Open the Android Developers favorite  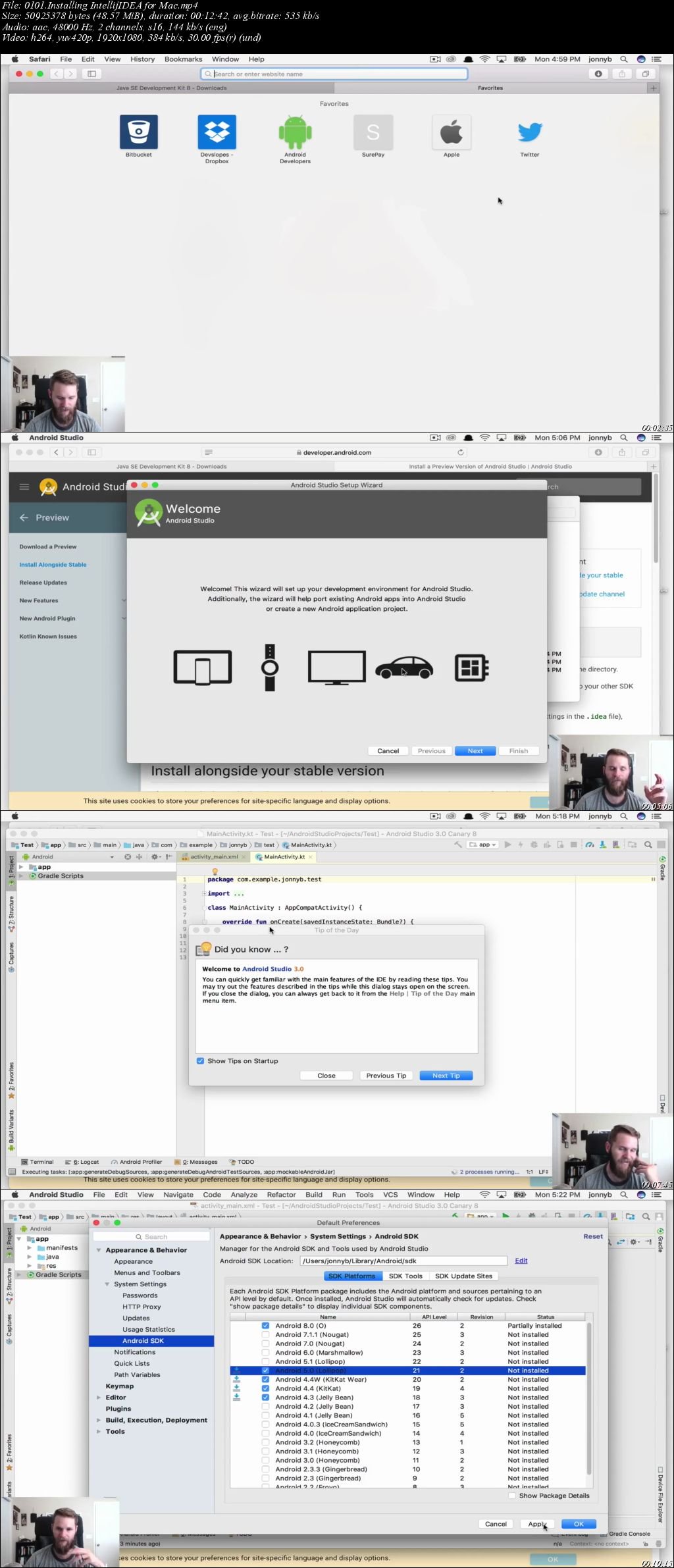tap(295, 132)
